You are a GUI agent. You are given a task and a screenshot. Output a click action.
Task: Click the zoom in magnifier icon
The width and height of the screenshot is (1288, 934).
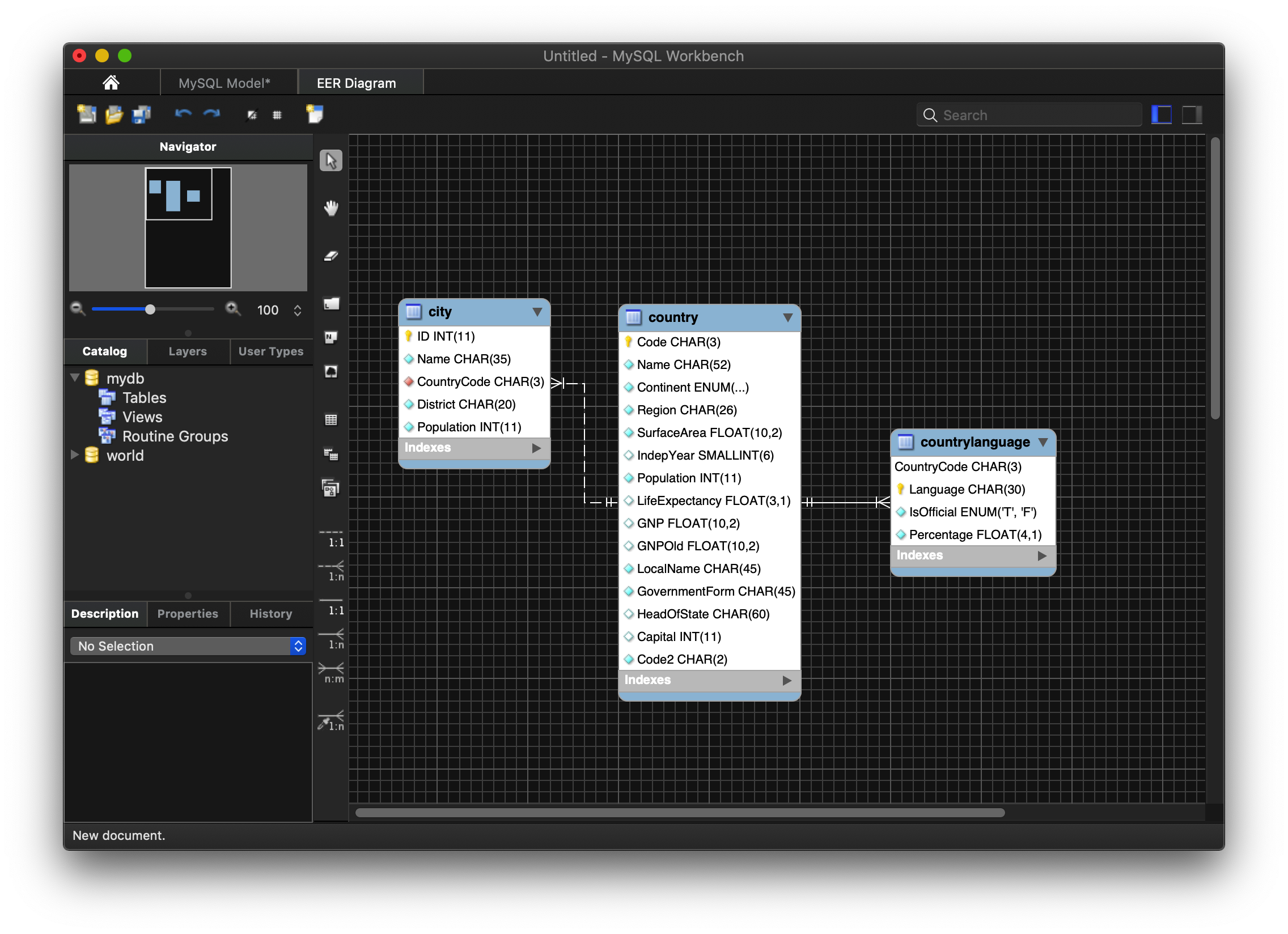pyautogui.click(x=233, y=309)
